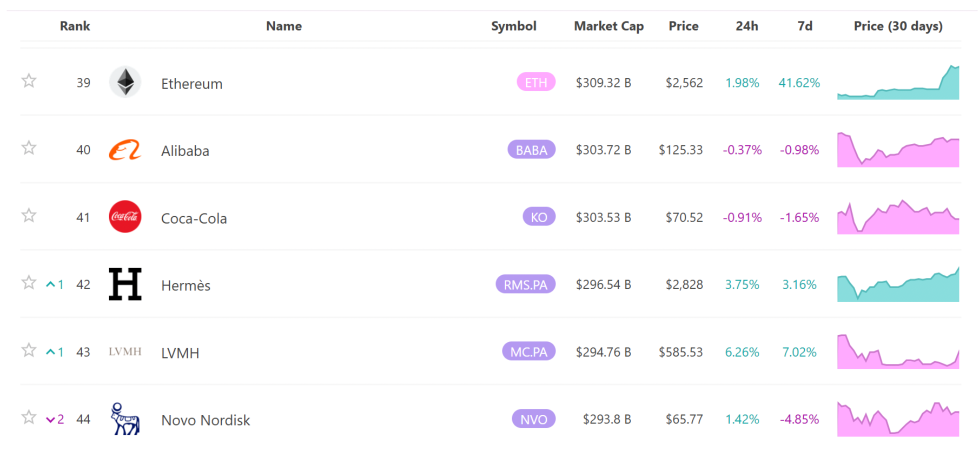Image resolution: width=980 pixels, height=454 pixels.
Task: Add Novo Nordisk to favorites star
Action: coord(29,418)
